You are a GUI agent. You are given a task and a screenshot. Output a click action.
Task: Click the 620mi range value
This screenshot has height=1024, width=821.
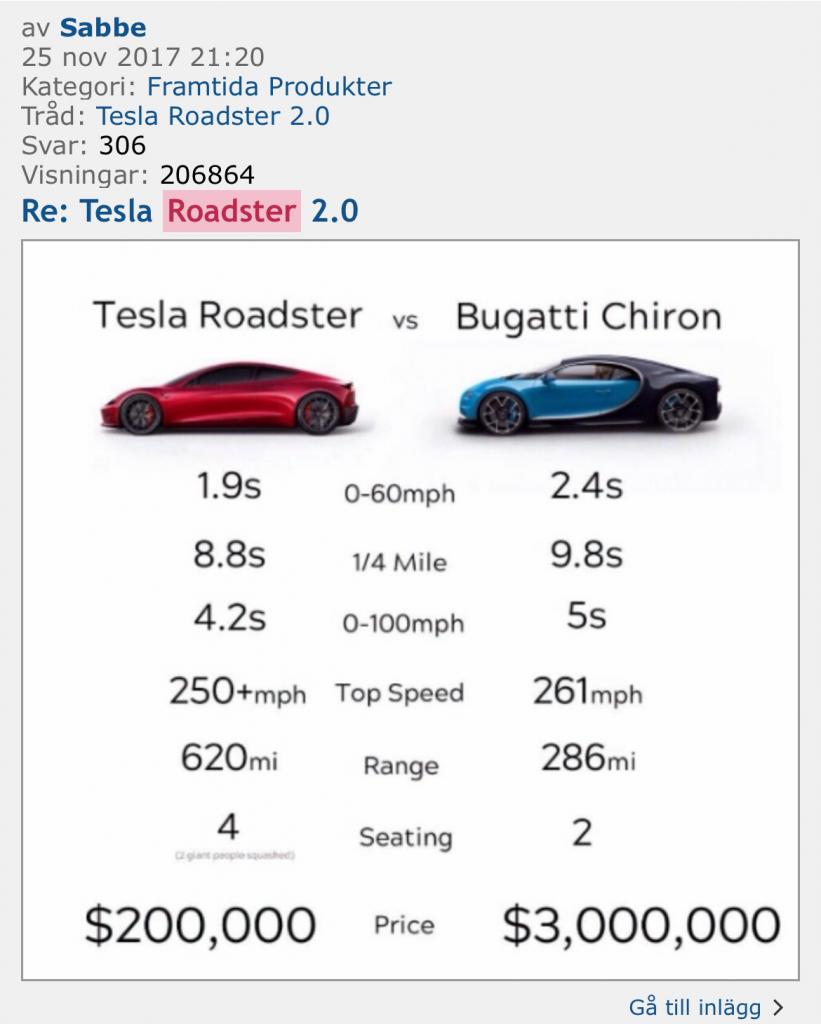[x=229, y=758]
